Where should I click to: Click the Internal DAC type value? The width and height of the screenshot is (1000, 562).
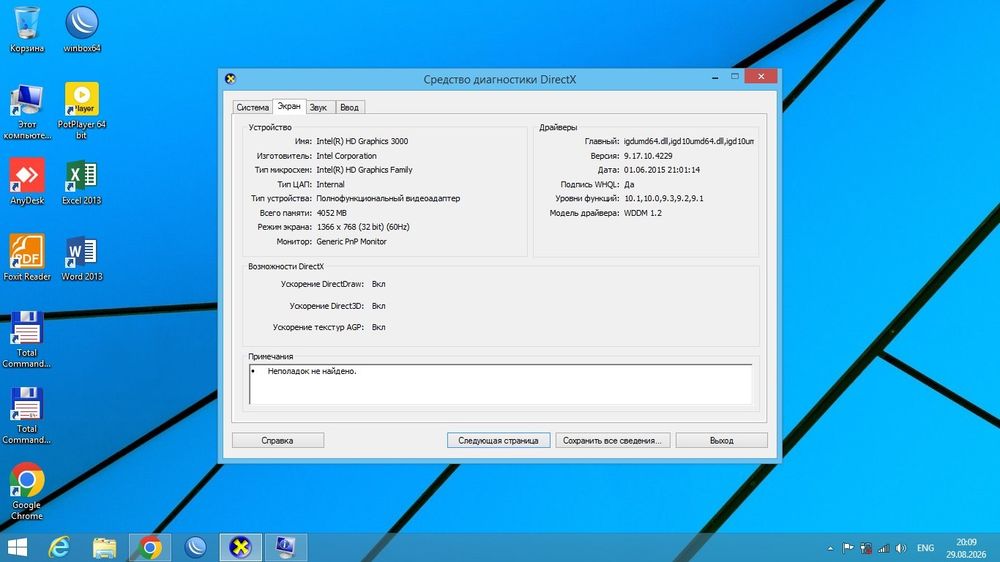pyautogui.click(x=330, y=184)
